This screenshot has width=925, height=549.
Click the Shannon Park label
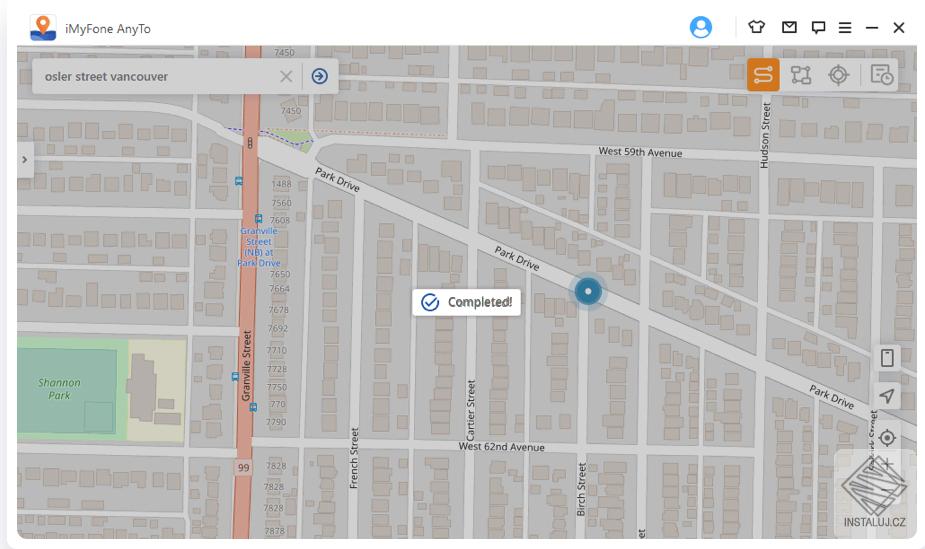click(59, 389)
